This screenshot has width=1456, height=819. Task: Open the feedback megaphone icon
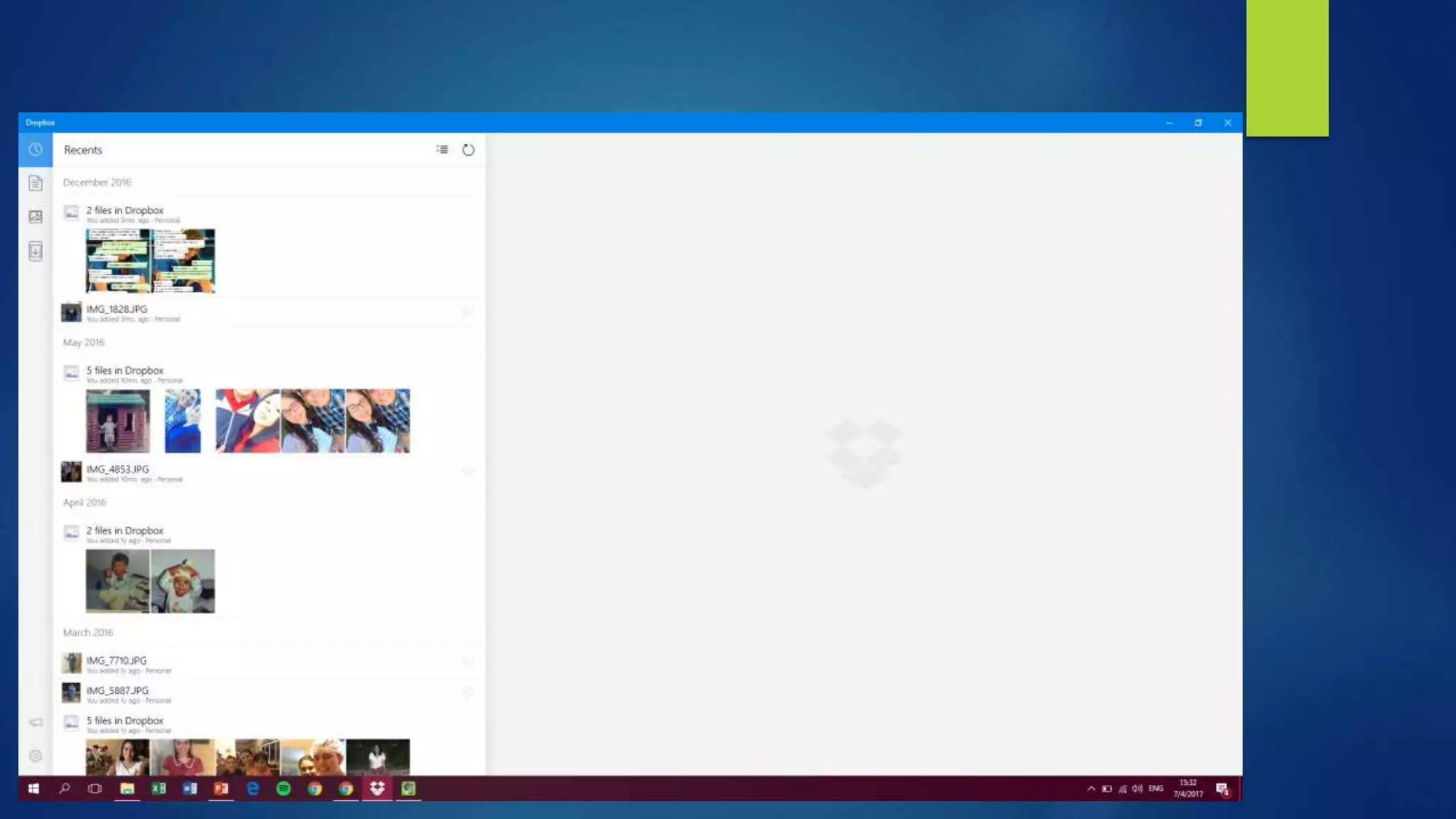(x=35, y=722)
